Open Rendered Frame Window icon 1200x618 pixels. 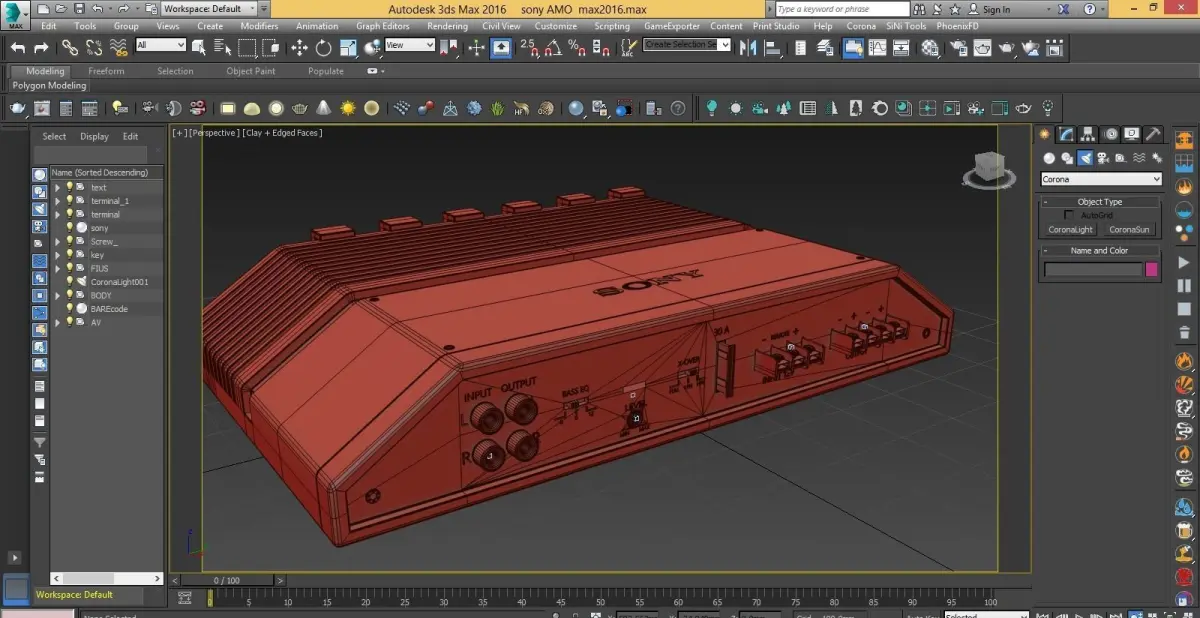point(983,47)
